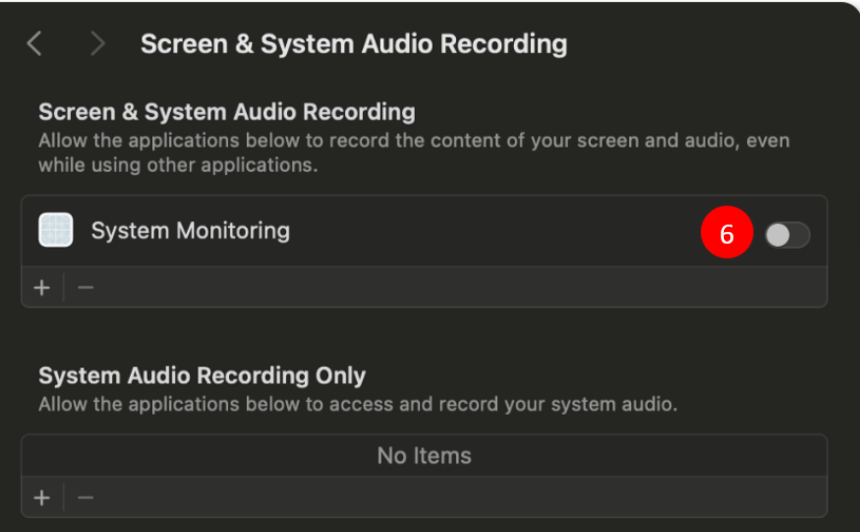Remove app from Screen & System Audio Recording list
The image size is (860, 532).
click(x=86, y=288)
